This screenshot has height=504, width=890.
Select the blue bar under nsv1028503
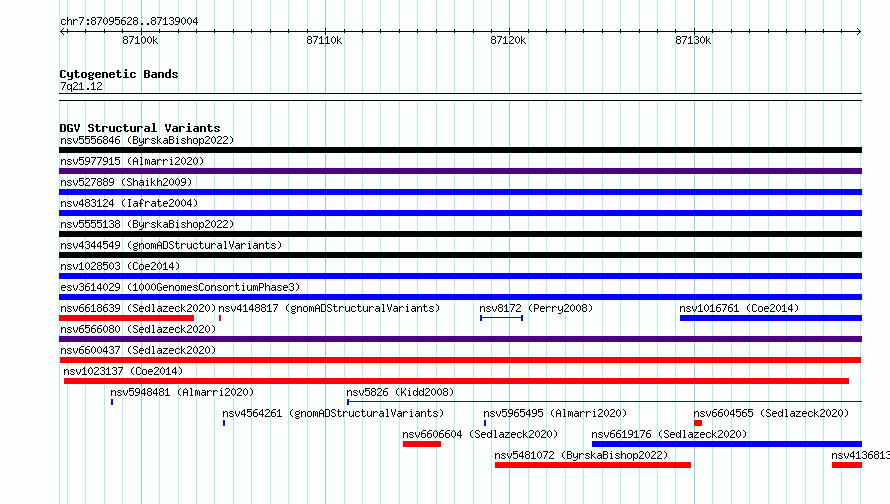pos(460,276)
